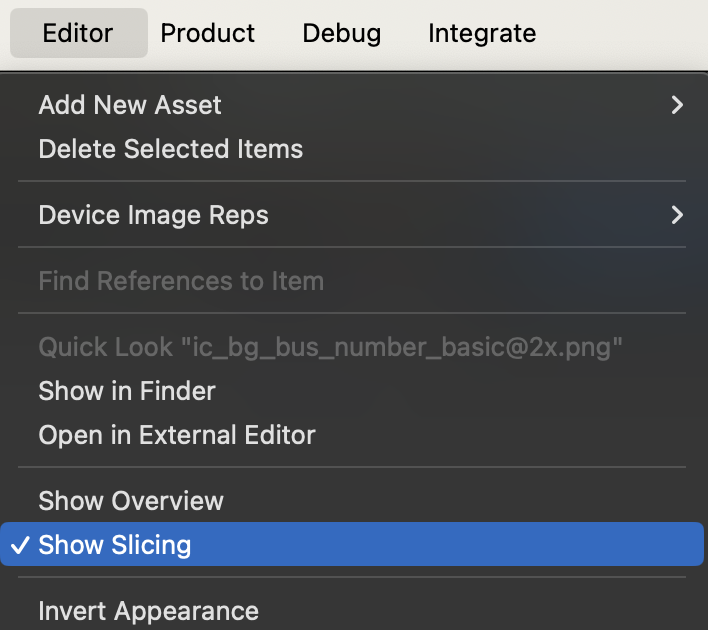Choose Add New Asset from the menu

130,105
